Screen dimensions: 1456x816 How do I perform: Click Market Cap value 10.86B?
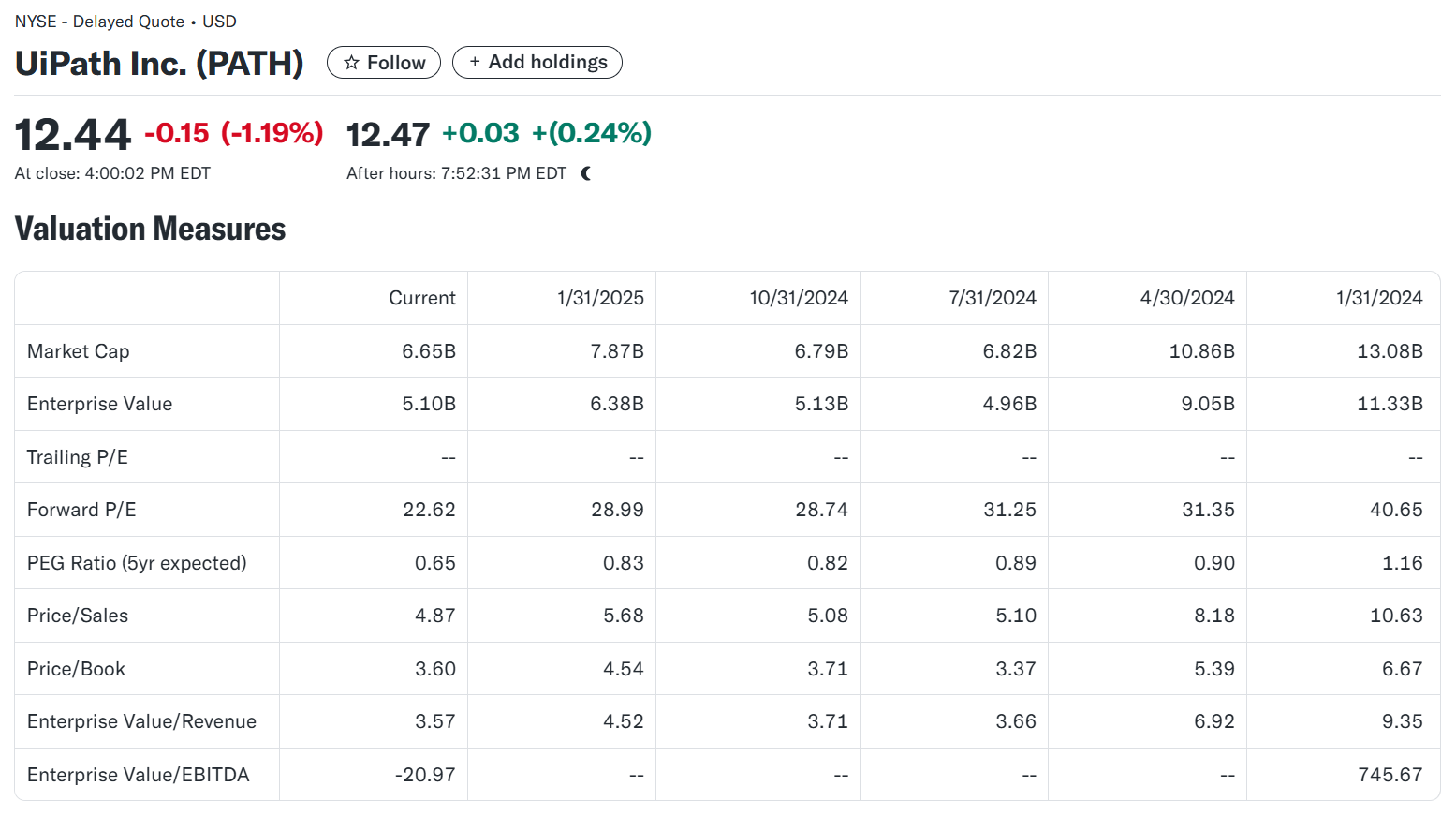[x=1202, y=351]
